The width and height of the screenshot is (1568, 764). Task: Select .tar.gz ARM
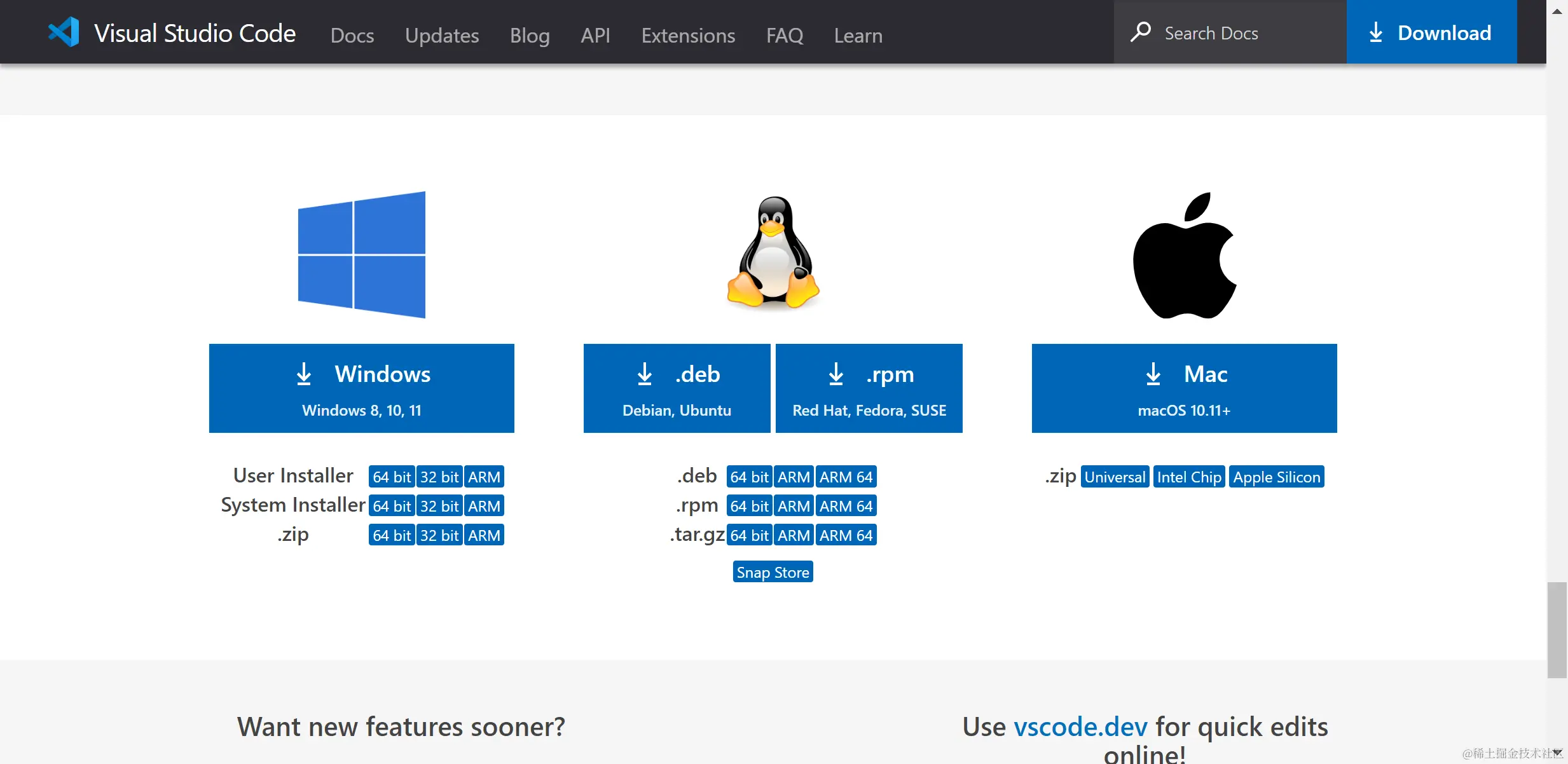click(794, 535)
